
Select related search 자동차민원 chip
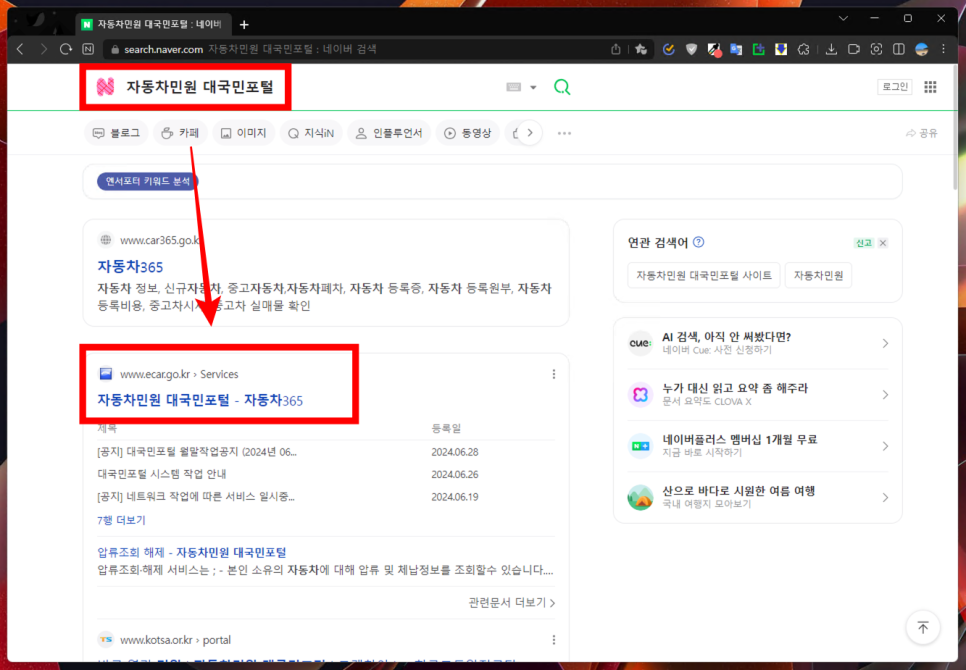pos(818,275)
